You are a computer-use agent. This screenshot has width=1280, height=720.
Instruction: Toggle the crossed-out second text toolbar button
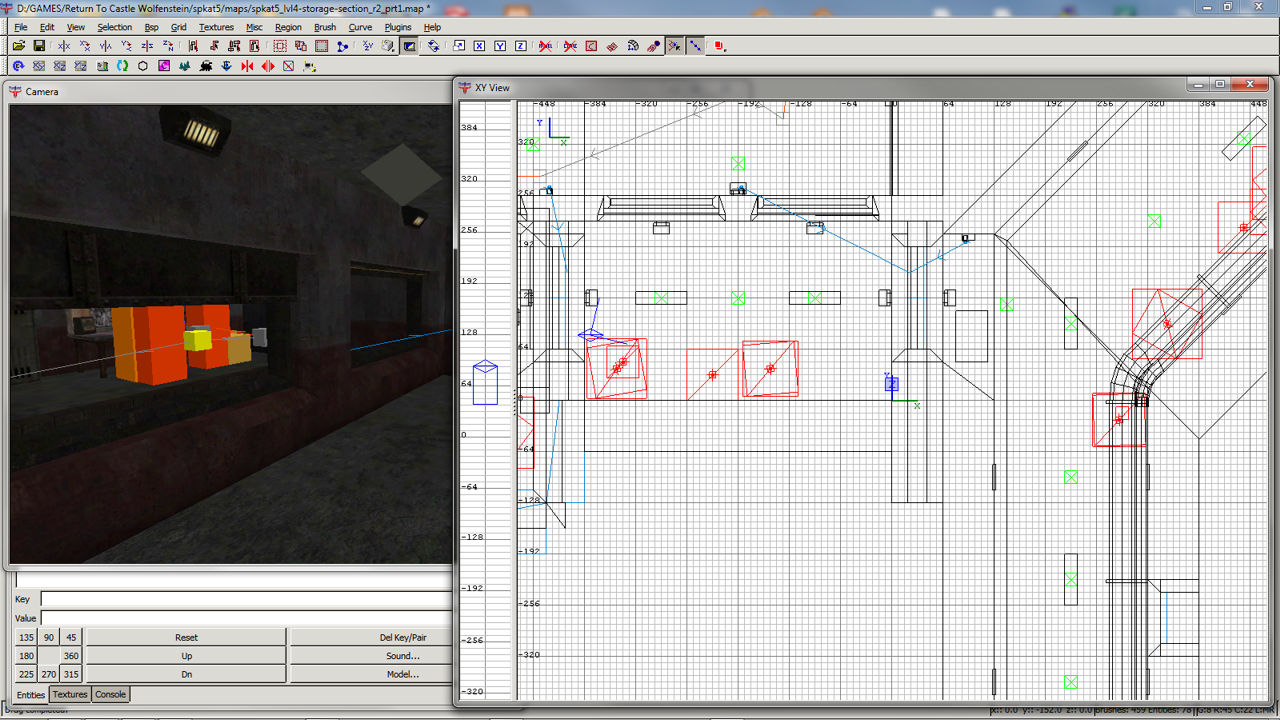[x=569, y=46]
